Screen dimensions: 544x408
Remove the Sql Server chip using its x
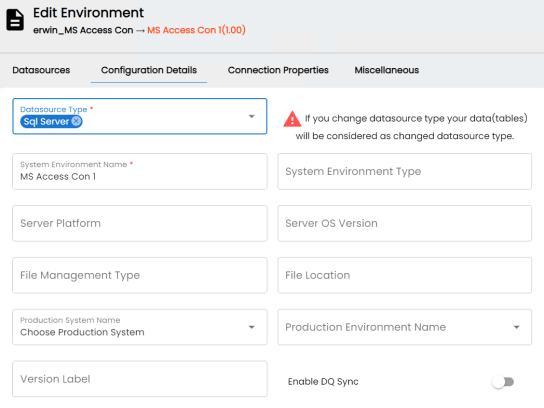coord(76,121)
